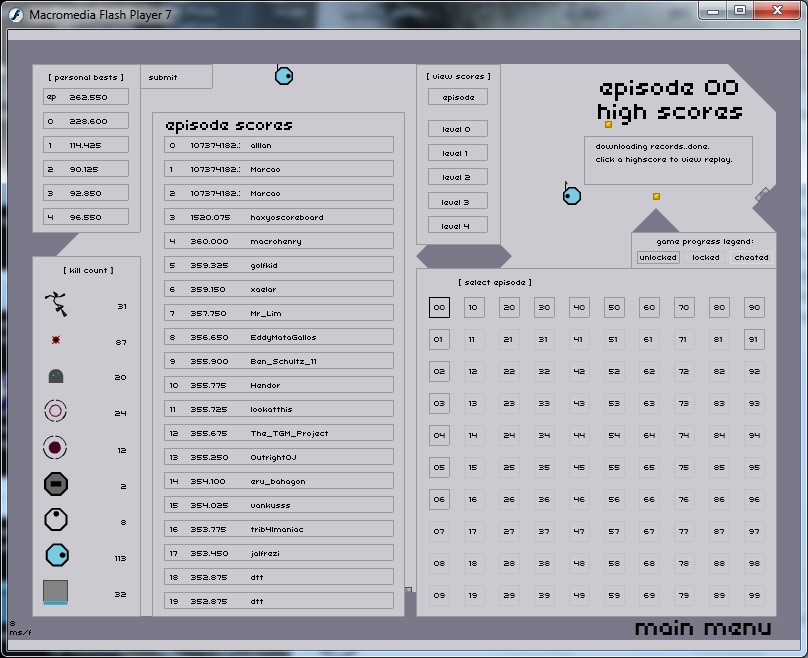Click the gauss turret icon with hollow ring

[56, 411]
